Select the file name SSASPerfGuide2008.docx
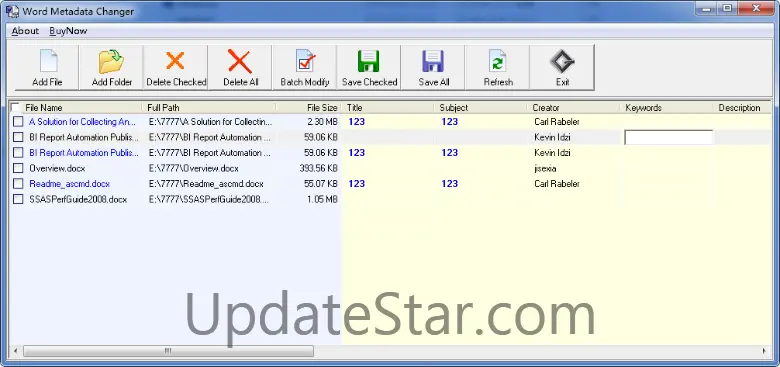 coord(78,199)
